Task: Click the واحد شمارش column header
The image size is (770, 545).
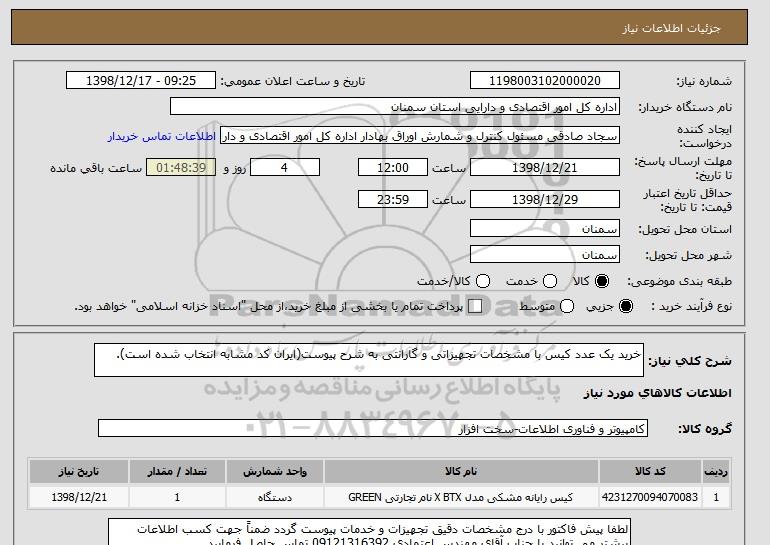Action: click(x=275, y=471)
